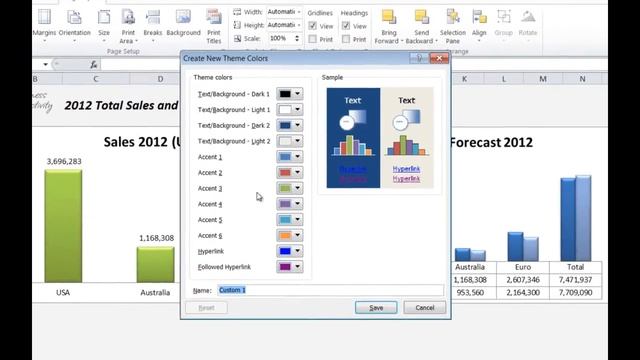The width and height of the screenshot is (640, 360).
Task: Select column M header
Action: tap(543, 79)
